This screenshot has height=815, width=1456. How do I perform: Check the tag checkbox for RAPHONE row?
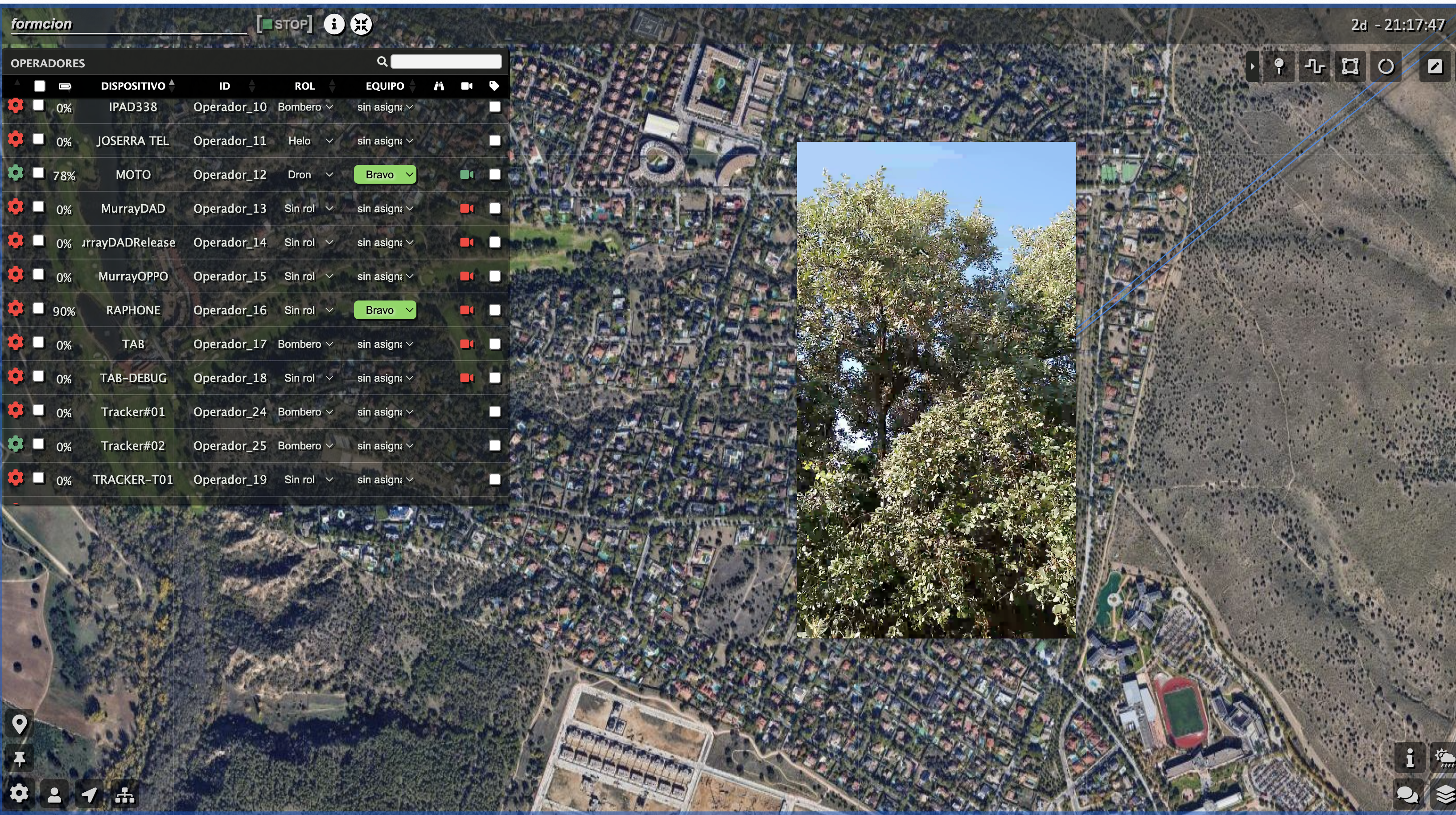(x=494, y=310)
